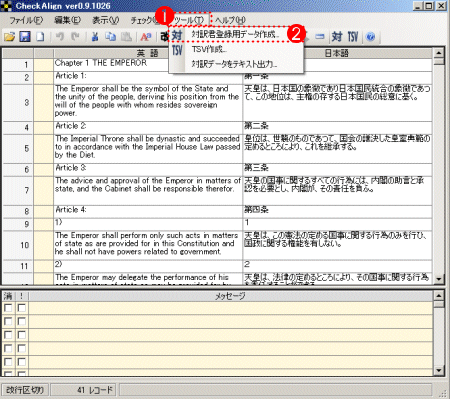Click the message pane scroll-down arrow

tap(439, 370)
